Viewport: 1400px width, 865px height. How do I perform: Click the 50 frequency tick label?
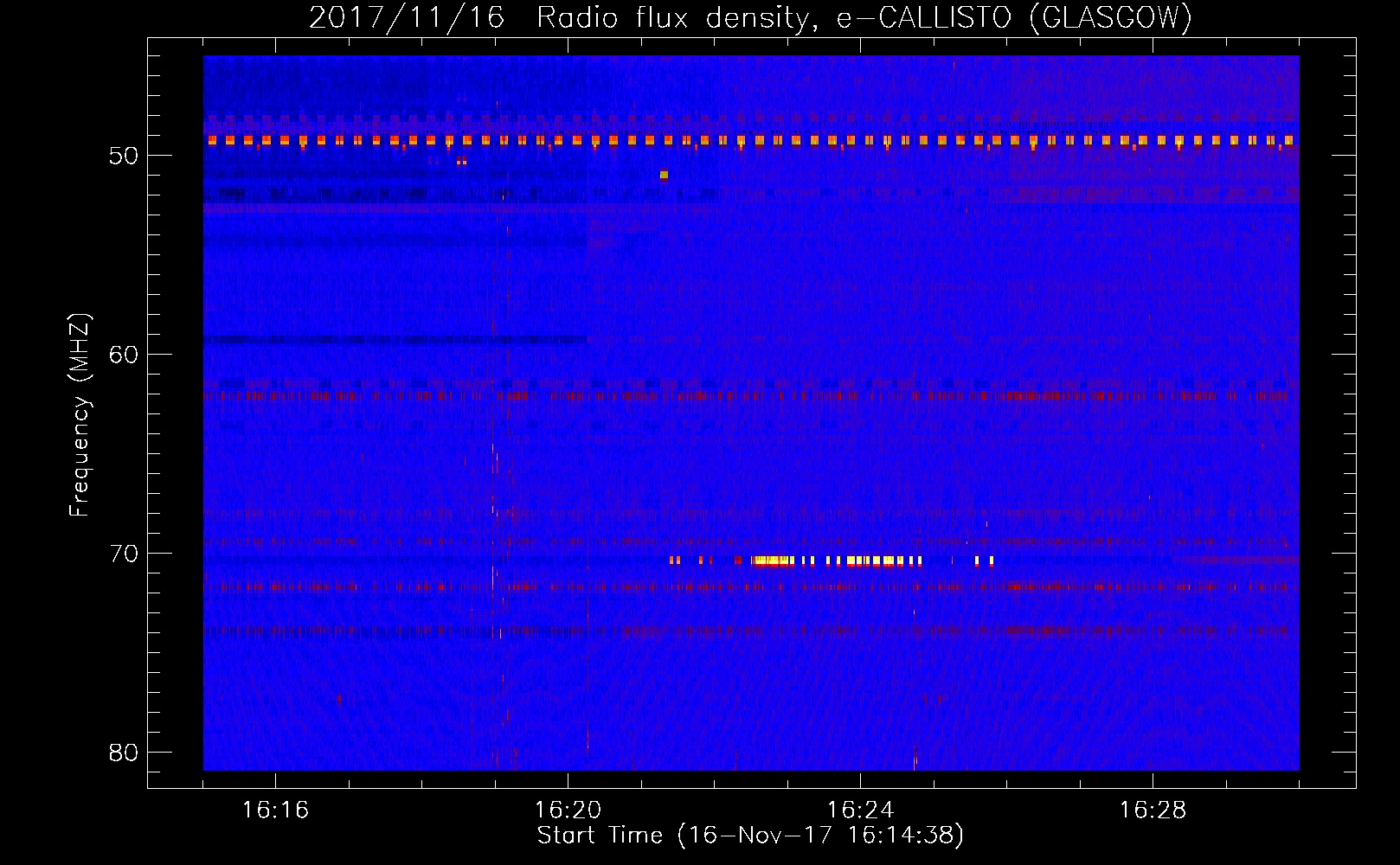[x=124, y=156]
